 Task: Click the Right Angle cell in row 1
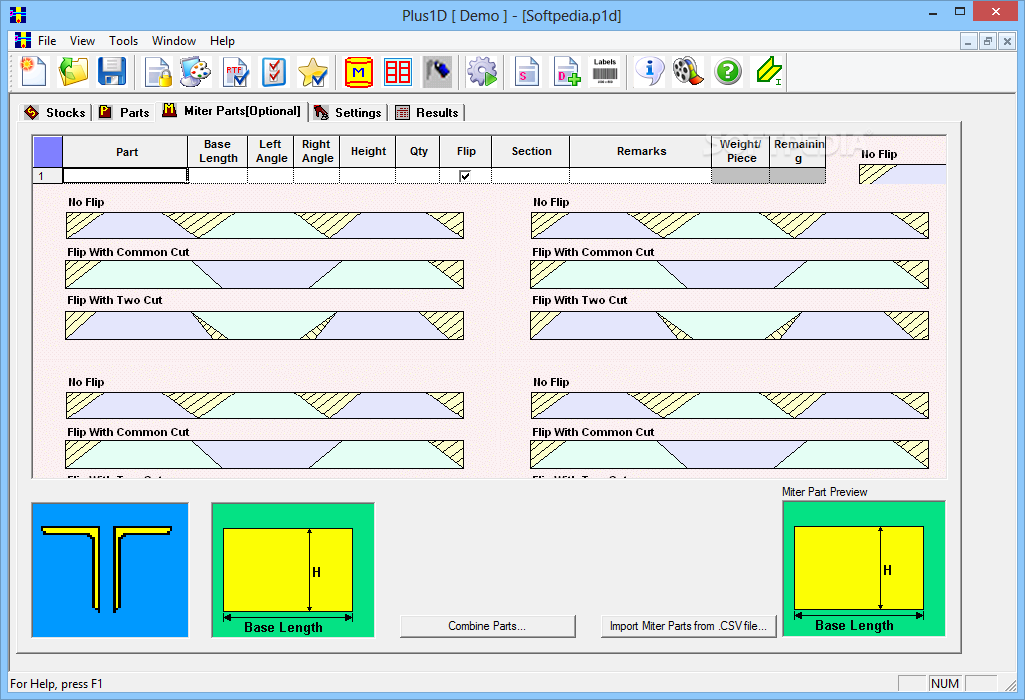coord(316,176)
